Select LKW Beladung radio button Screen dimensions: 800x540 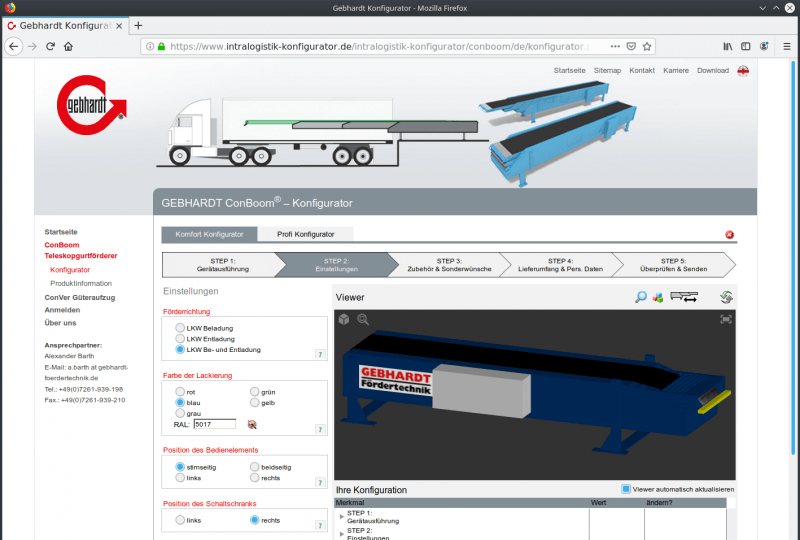pyautogui.click(x=180, y=328)
